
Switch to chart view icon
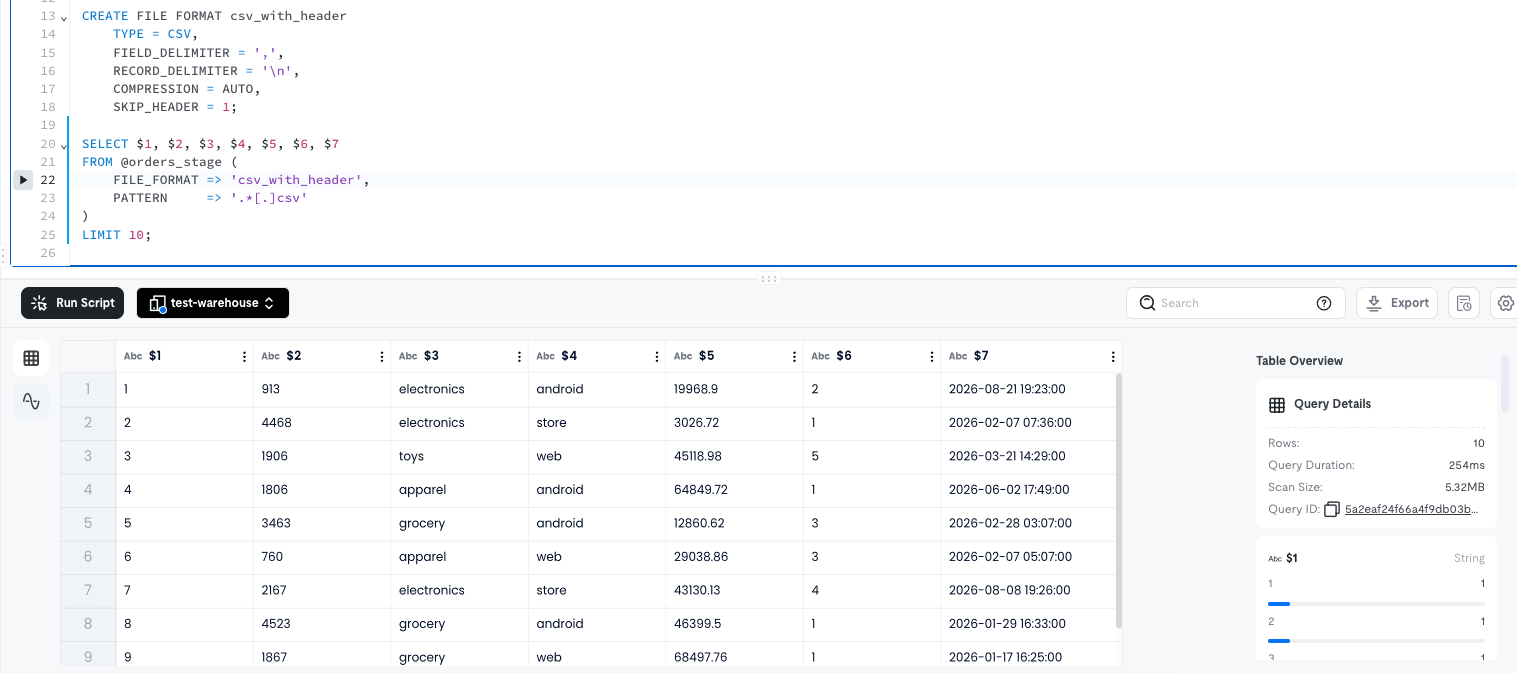pos(31,401)
